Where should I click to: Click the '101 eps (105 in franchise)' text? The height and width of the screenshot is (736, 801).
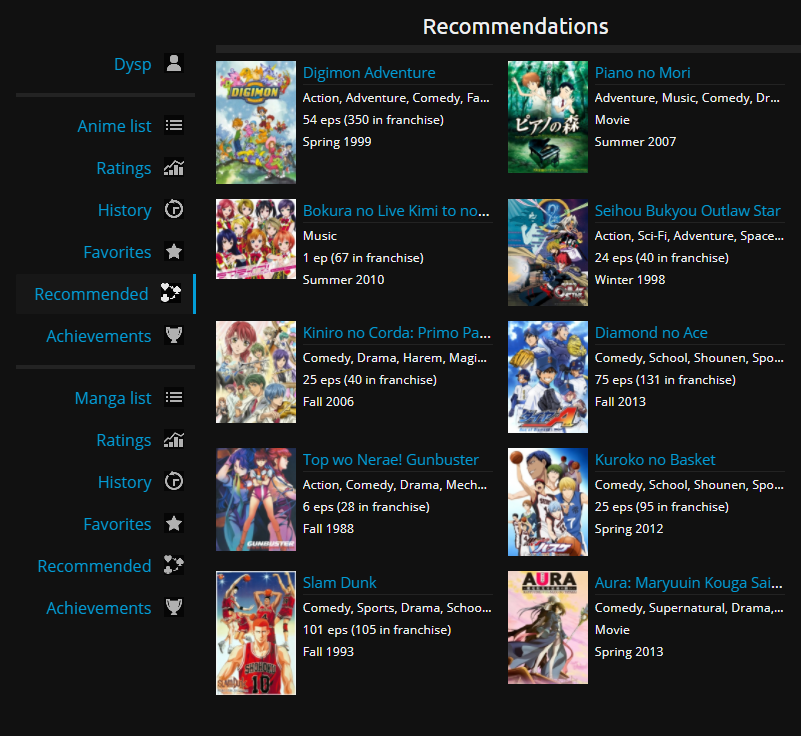(x=377, y=630)
